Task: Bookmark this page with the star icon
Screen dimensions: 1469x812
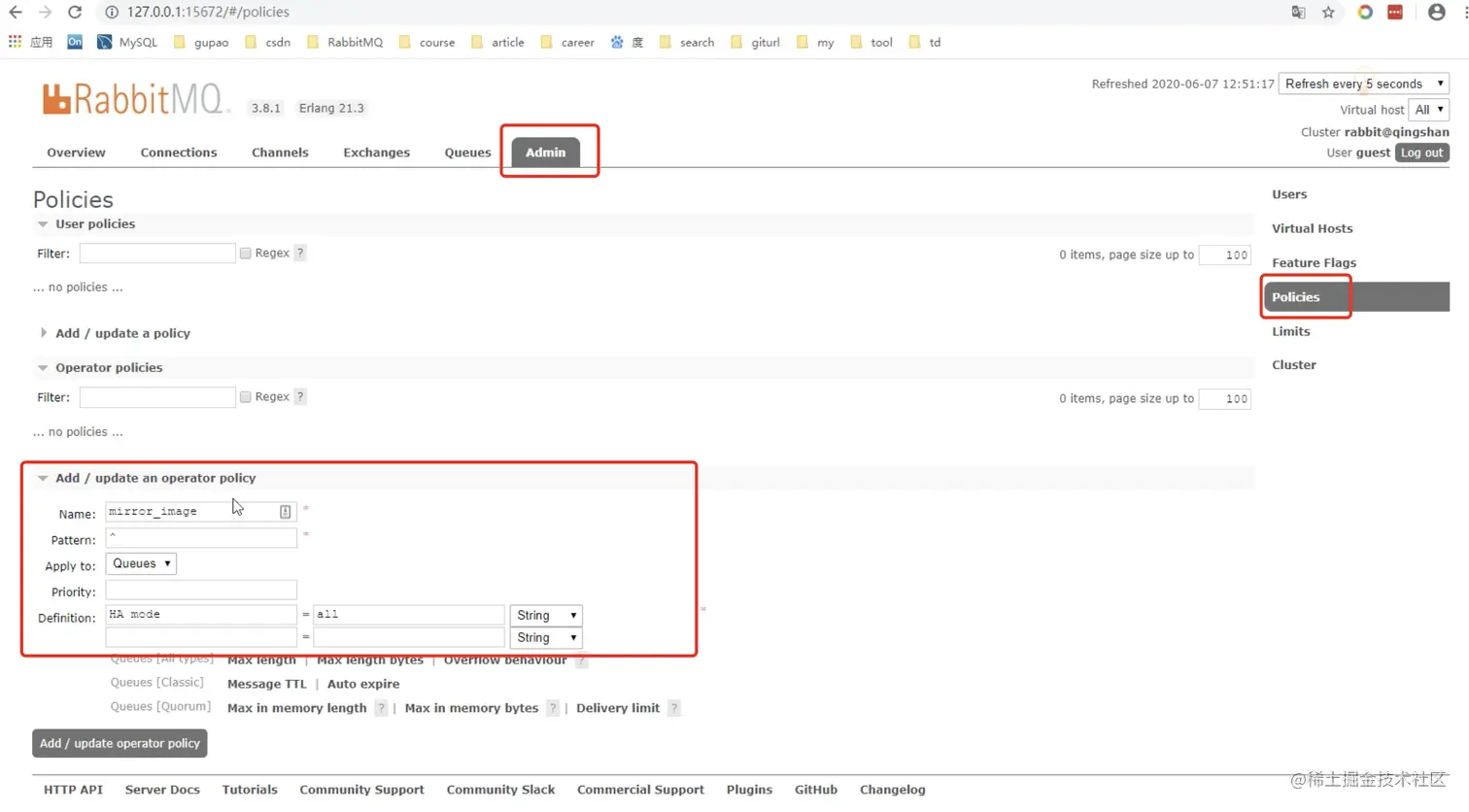Action: [x=1328, y=13]
